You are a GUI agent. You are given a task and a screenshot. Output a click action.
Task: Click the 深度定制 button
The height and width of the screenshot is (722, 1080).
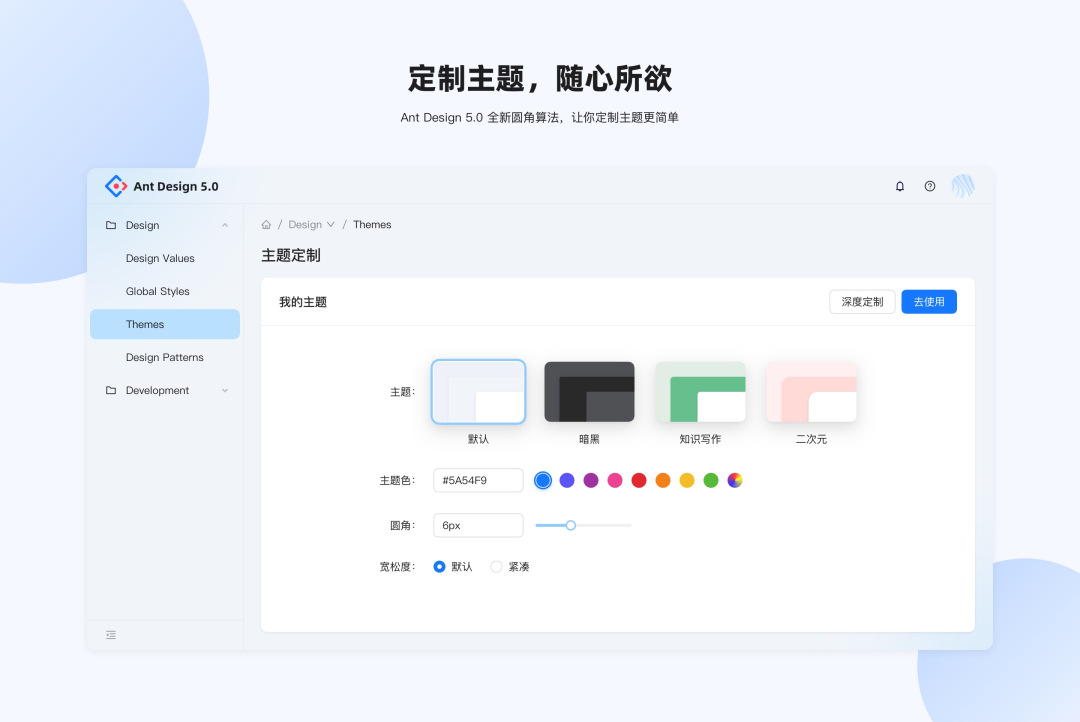coord(862,302)
